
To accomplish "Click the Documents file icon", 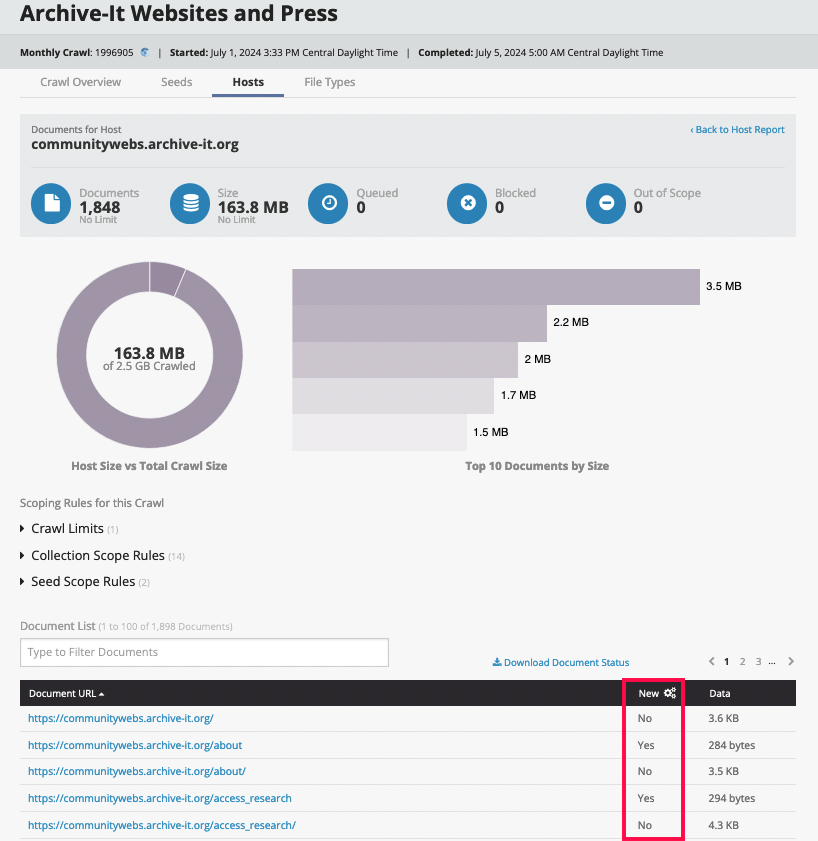I will [50, 204].
